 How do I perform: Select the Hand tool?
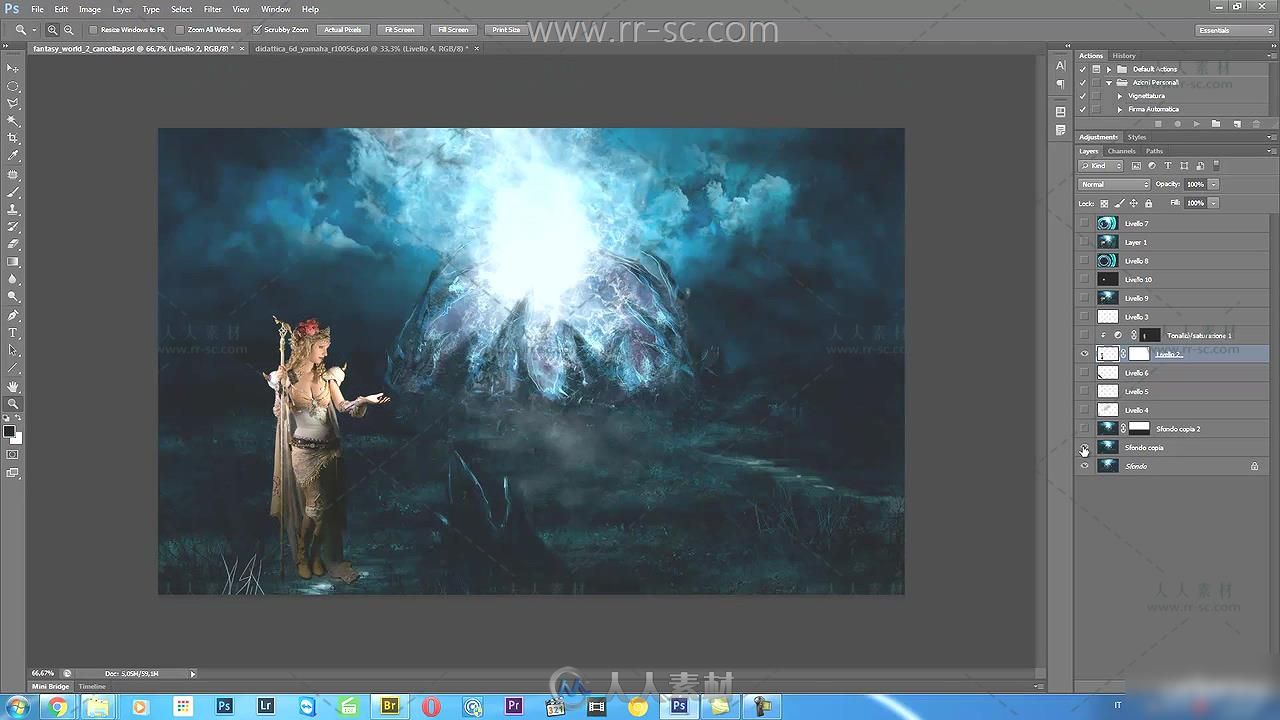pyautogui.click(x=13, y=386)
